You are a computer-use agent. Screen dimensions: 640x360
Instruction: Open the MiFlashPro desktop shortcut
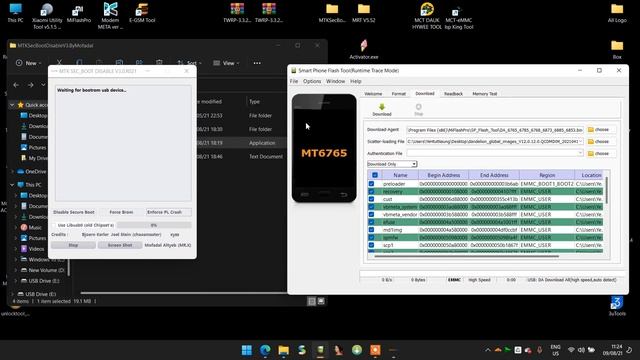[x=78, y=13]
